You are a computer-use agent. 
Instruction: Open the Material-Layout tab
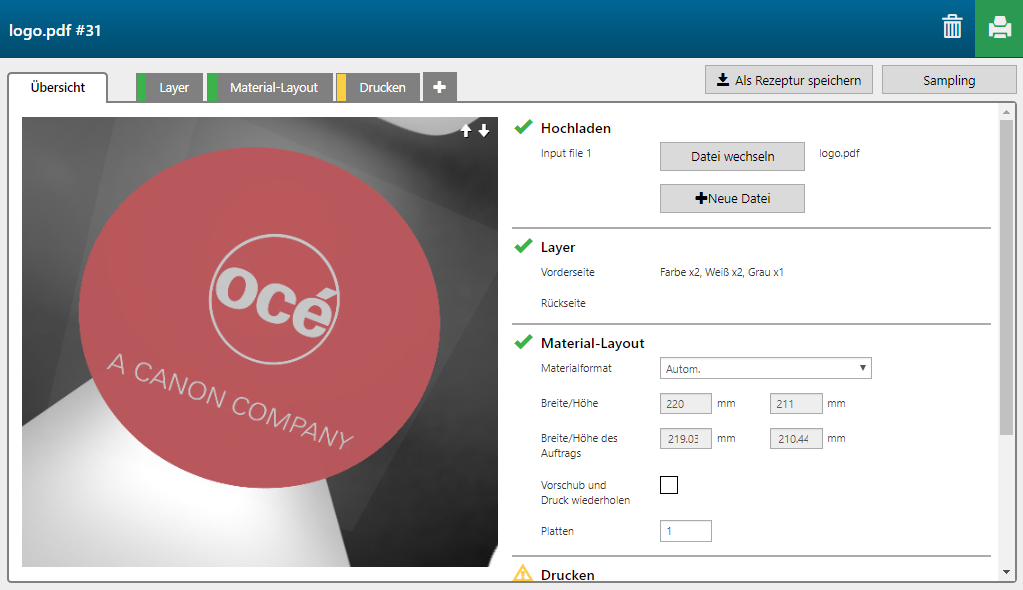(270, 87)
